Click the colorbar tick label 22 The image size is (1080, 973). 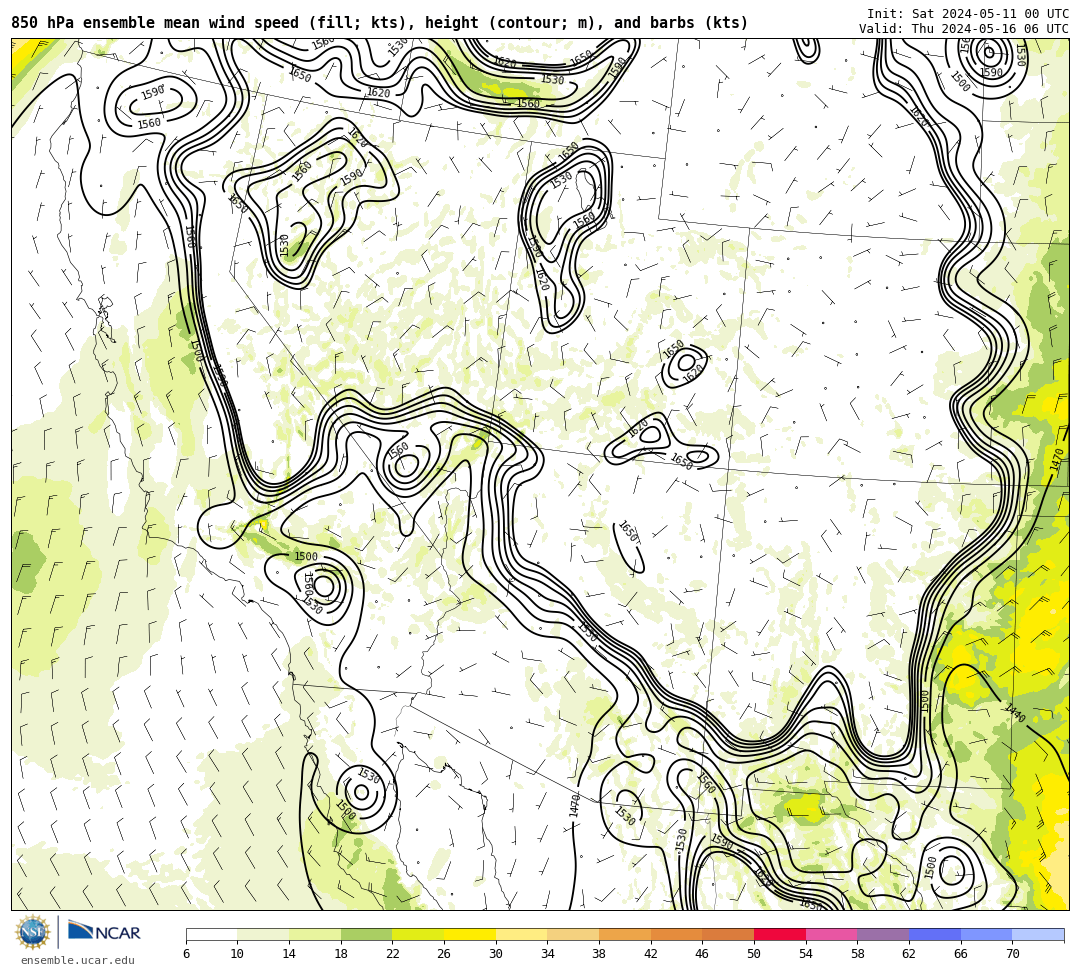393,954
